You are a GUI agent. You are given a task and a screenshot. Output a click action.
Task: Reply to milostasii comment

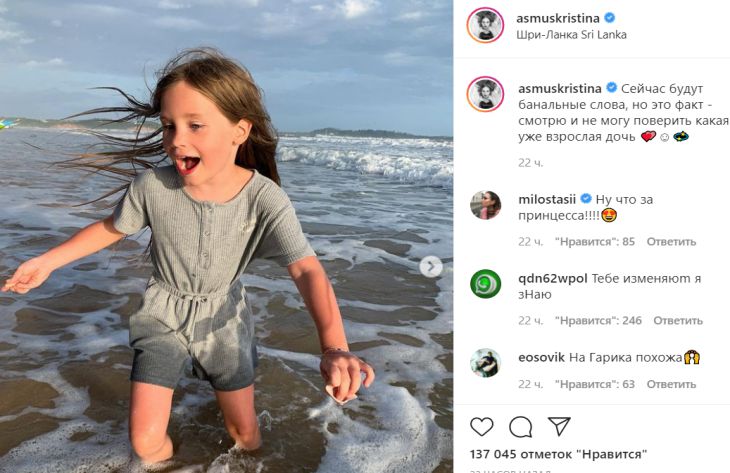[671, 241]
